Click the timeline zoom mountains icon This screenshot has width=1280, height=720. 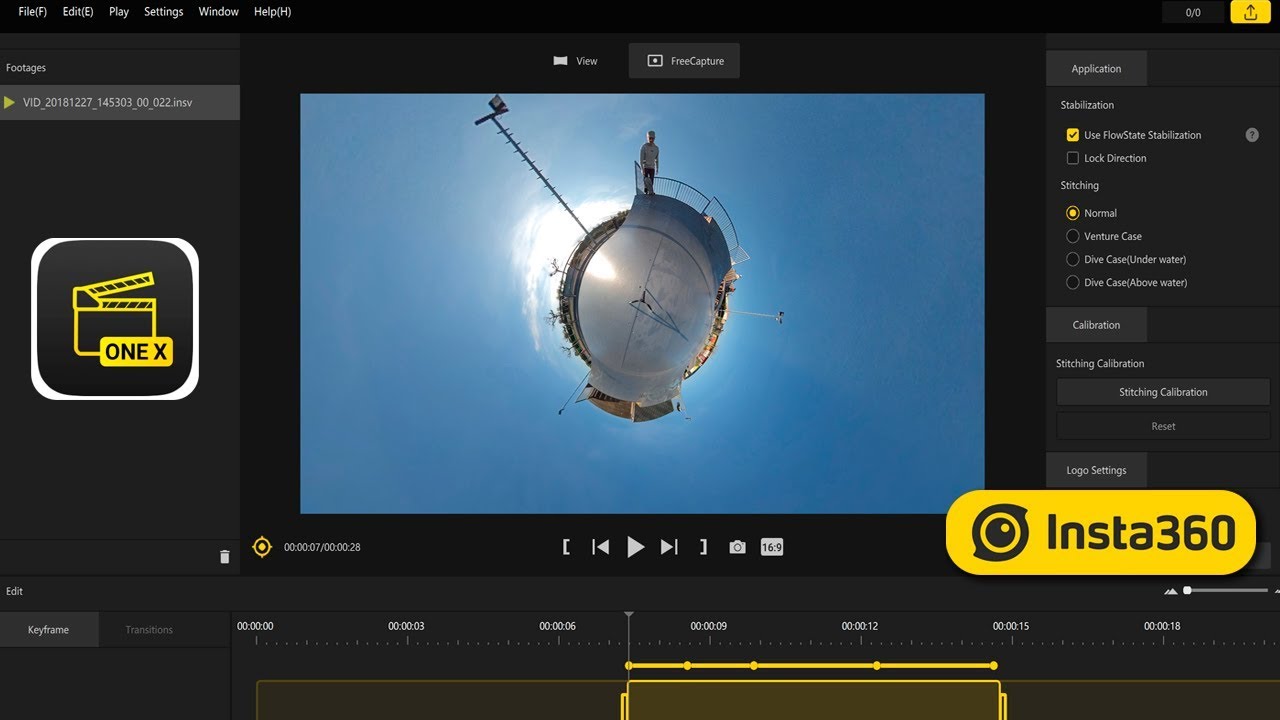[x=1171, y=591]
